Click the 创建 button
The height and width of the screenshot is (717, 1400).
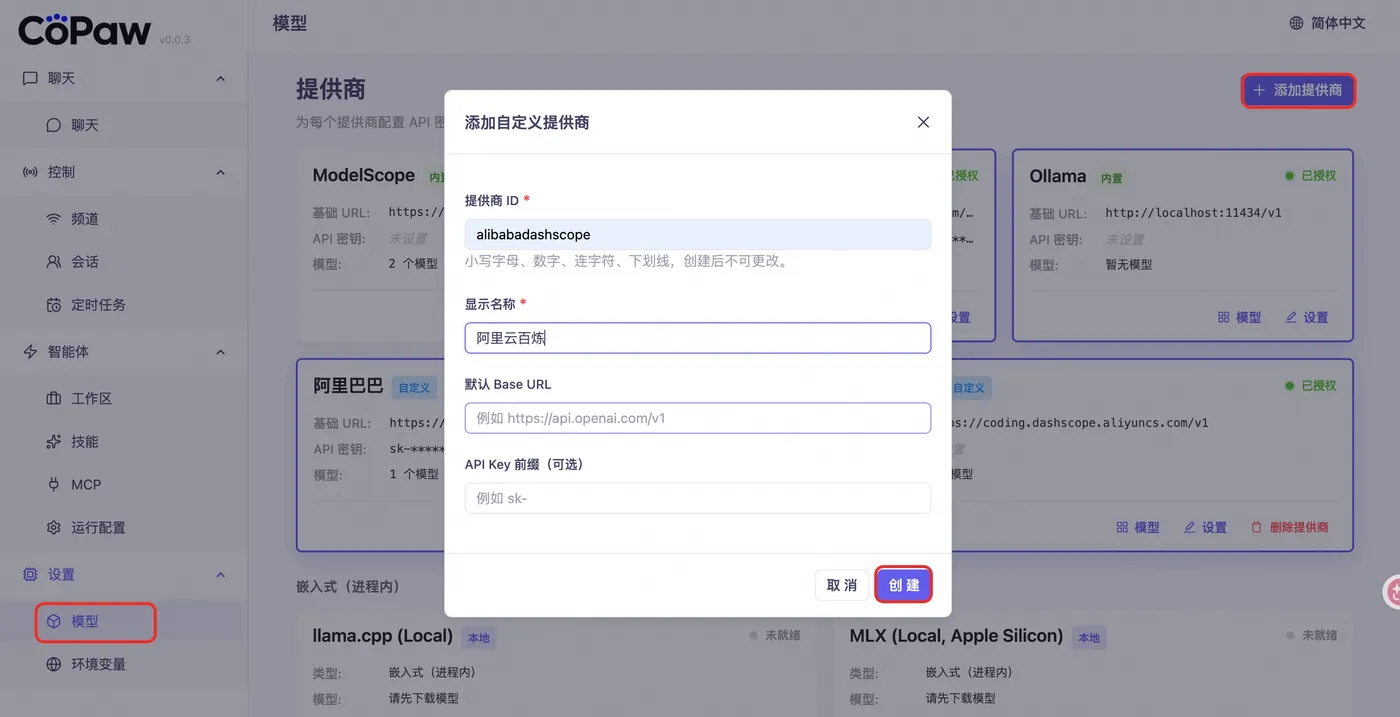click(x=904, y=585)
